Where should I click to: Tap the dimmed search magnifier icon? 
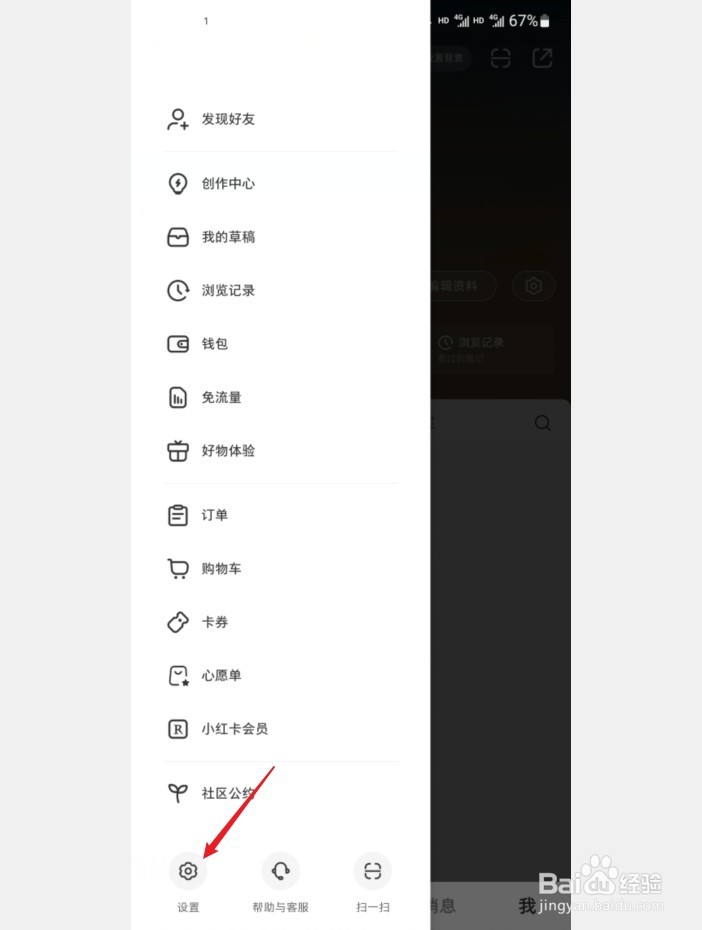(x=543, y=423)
